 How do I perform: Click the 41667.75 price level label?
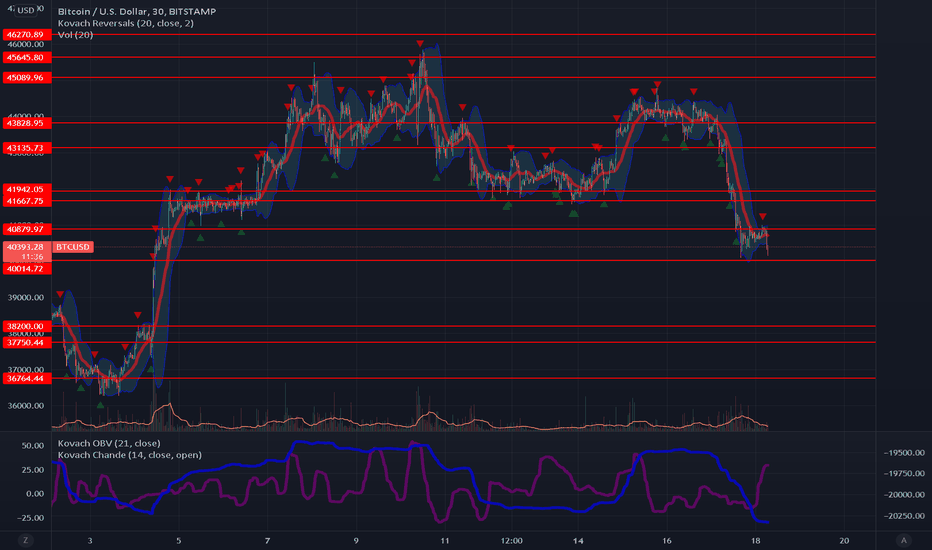[27, 201]
